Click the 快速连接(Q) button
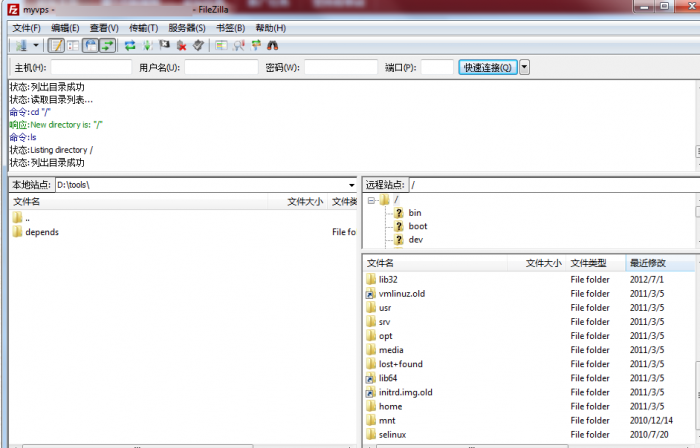Screen dimensions: 700x448 point(488,67)
